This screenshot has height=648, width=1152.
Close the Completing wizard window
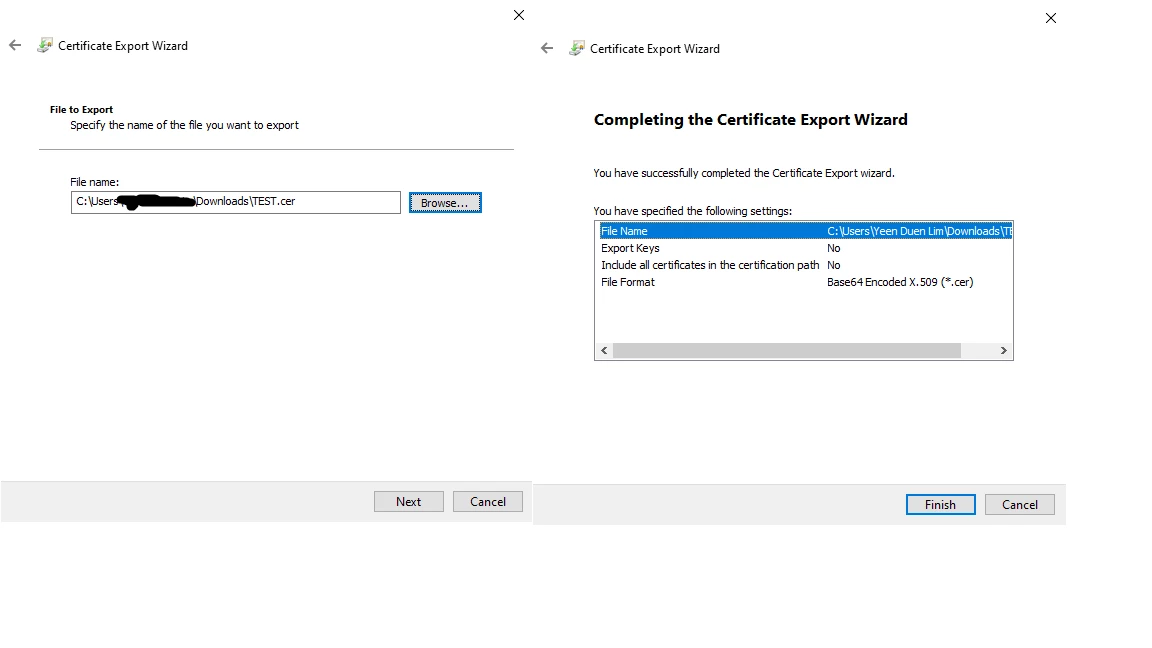[x=1051, y=18]
